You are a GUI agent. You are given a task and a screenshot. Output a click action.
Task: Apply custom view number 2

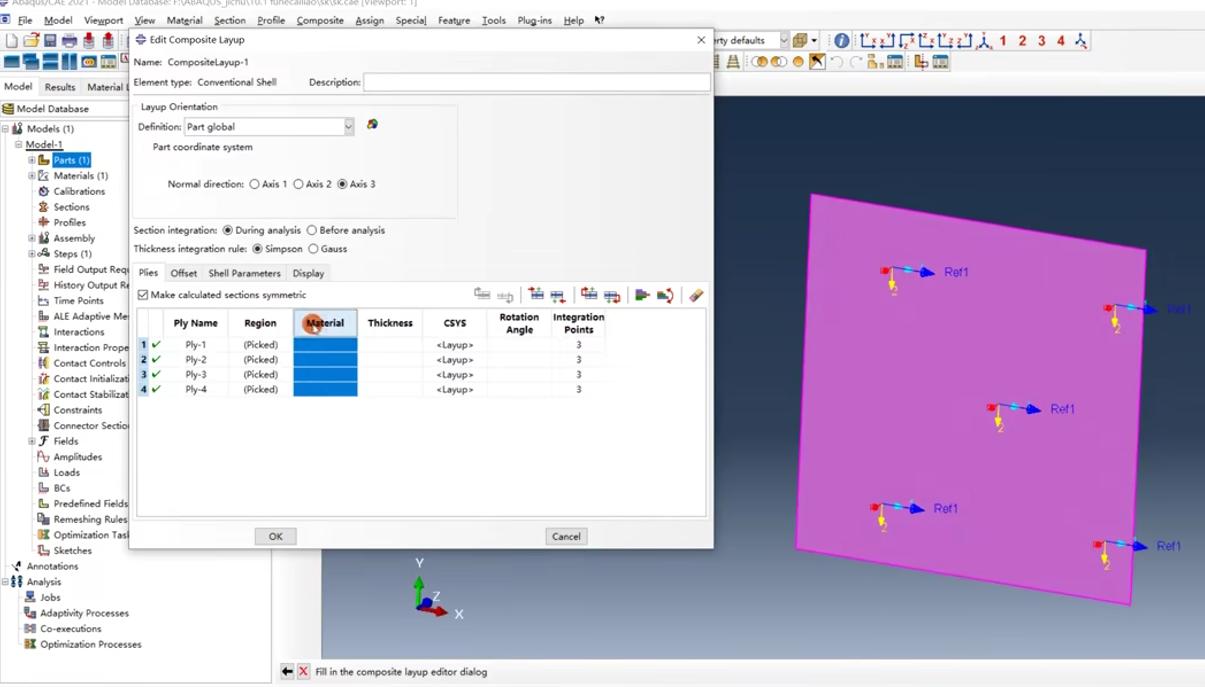pyautogui.click(x=1022, y=41)
